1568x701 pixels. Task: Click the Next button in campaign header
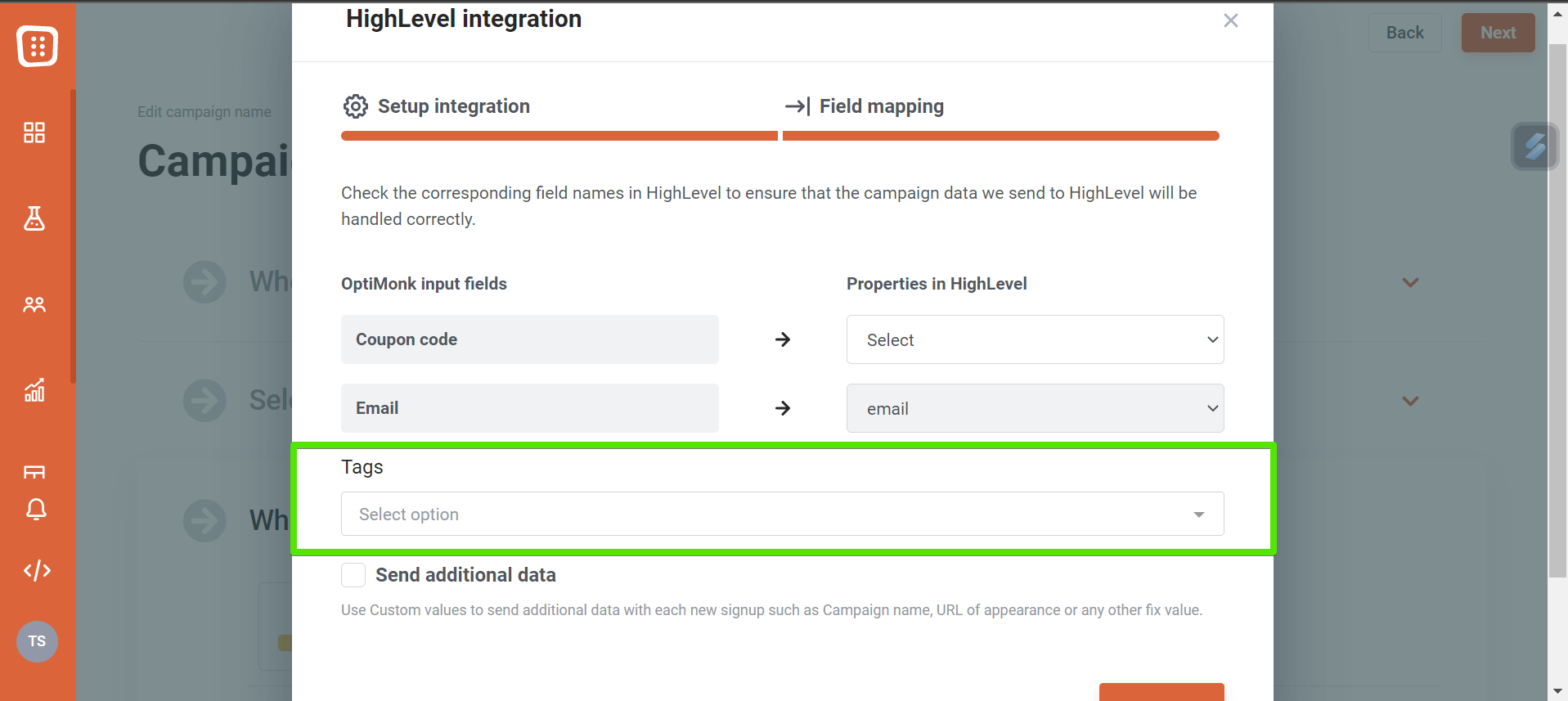click(1498, 33)
